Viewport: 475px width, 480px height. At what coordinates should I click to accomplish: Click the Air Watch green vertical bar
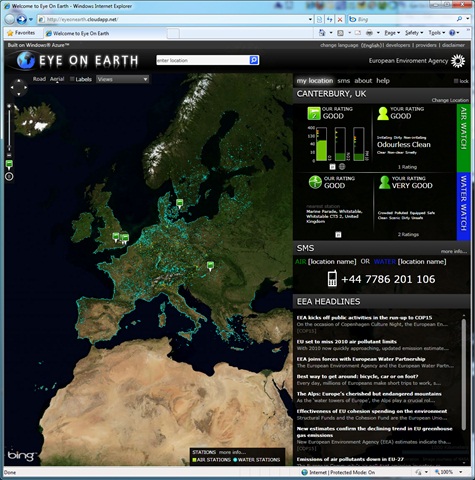[x=463, y=138]
